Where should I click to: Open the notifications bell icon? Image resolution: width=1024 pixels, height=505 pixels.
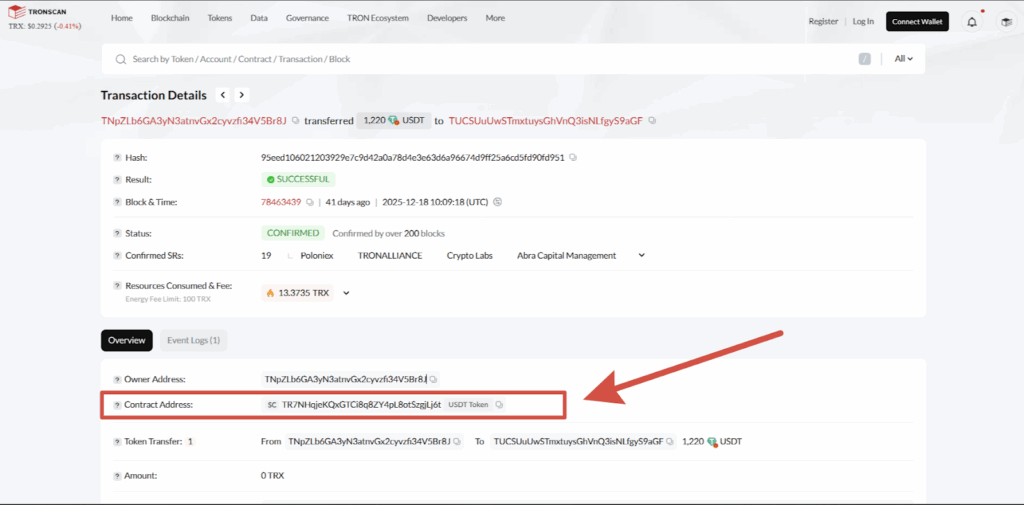tap(971, 21)
